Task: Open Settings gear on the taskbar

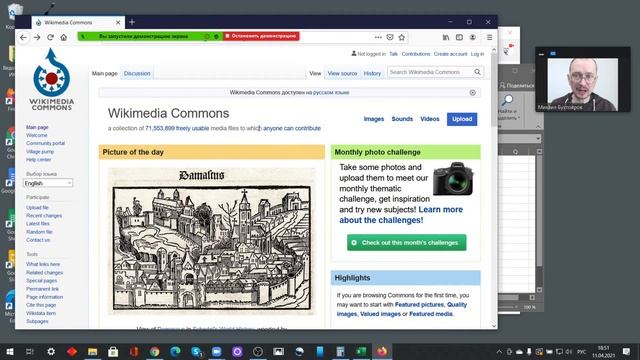Action: coord(51,351)
